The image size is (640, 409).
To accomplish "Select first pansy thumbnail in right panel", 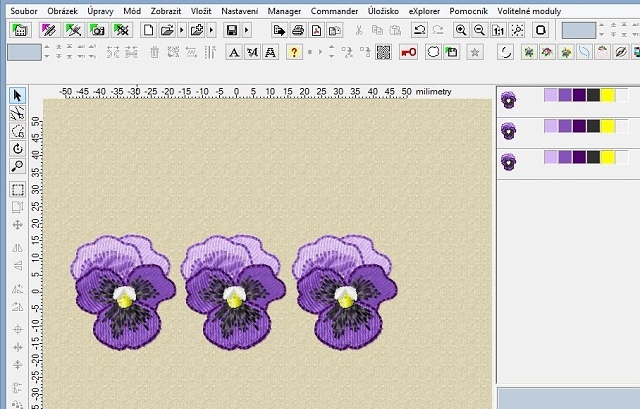I will pyautogui.click(x=509, y=98).
